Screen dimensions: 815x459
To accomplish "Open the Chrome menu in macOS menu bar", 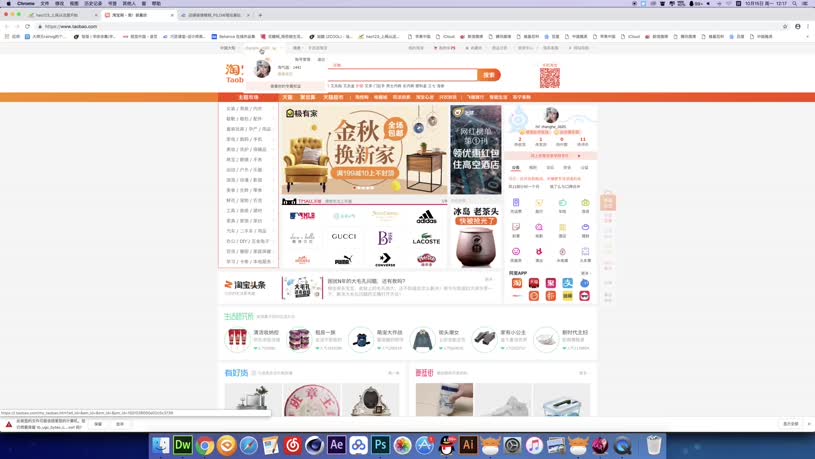I will (25, 3).
